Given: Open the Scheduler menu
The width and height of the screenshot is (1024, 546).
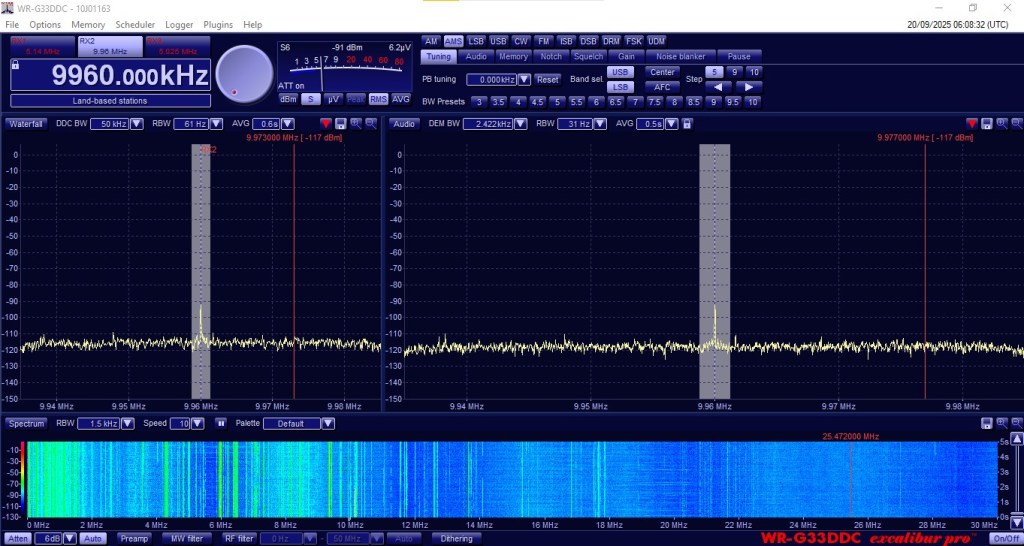Looking at the screenshot, I should click(135, 24).
